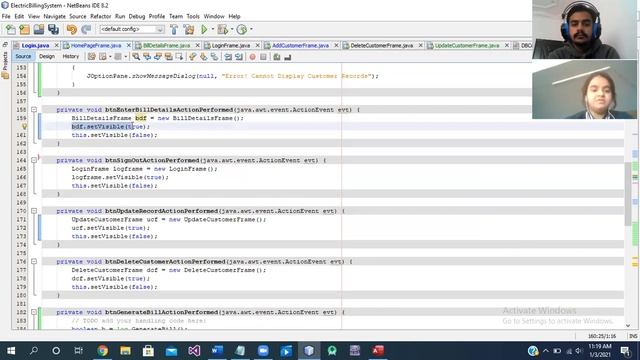The height and width of the screenshot is (360, 640).
Task: Click the Profile Project toolbar icon
Action: click(x=242, y=29)
